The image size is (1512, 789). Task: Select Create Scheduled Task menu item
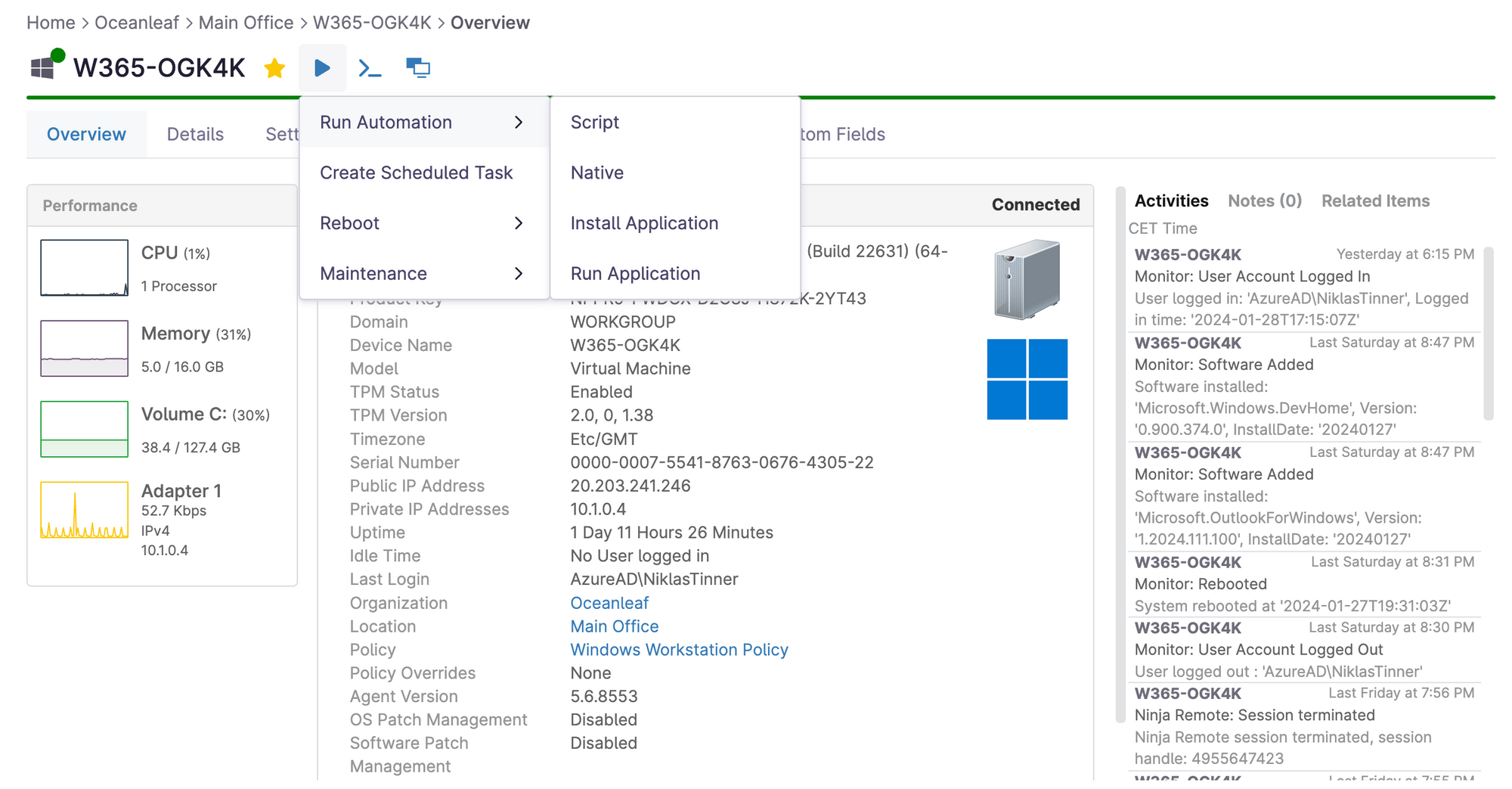pyautogui.click(x=424, y=172)
